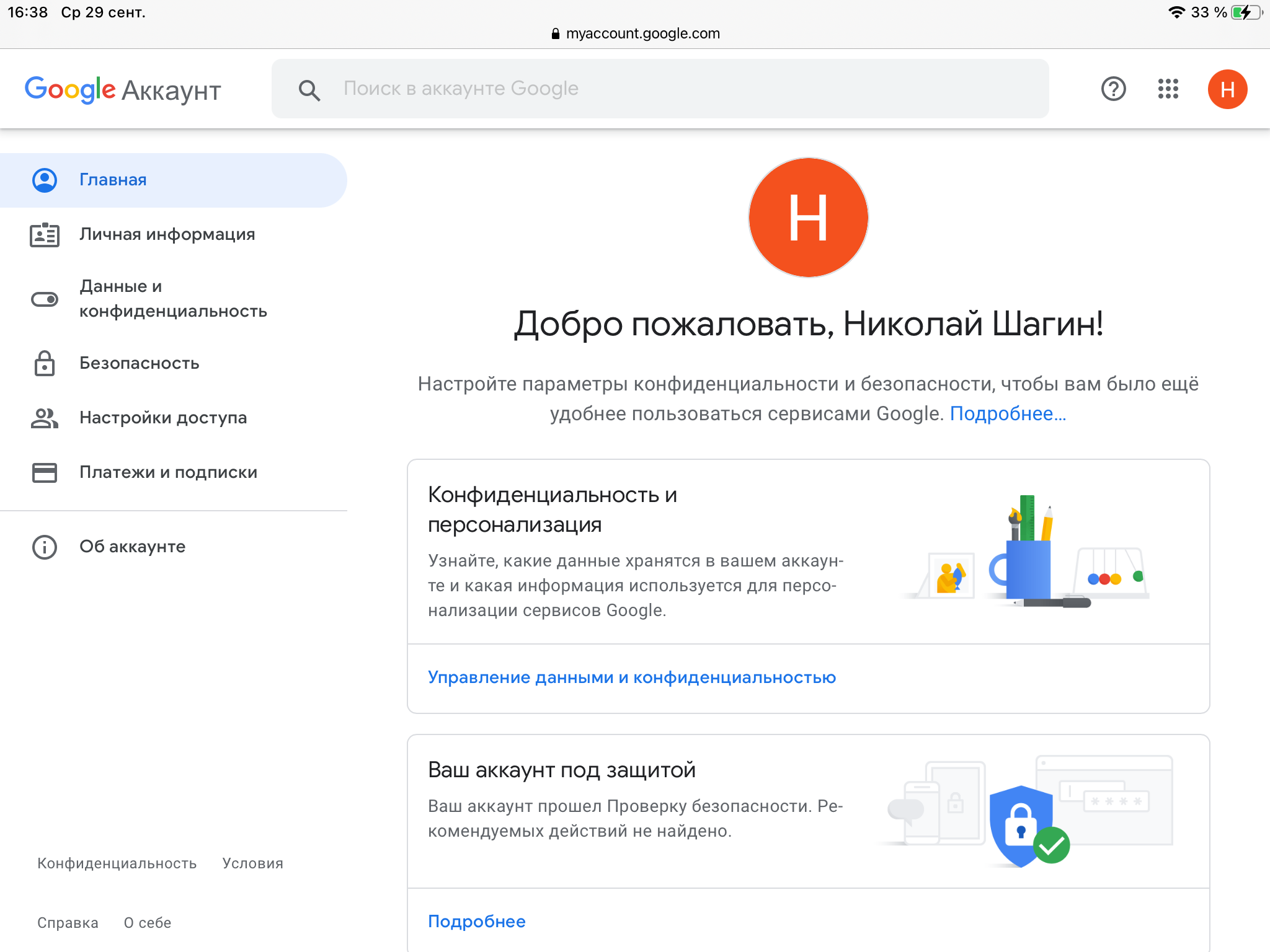
Task: Focus the Поиск в аккаунте Google field
Action: tap(660, 89)
